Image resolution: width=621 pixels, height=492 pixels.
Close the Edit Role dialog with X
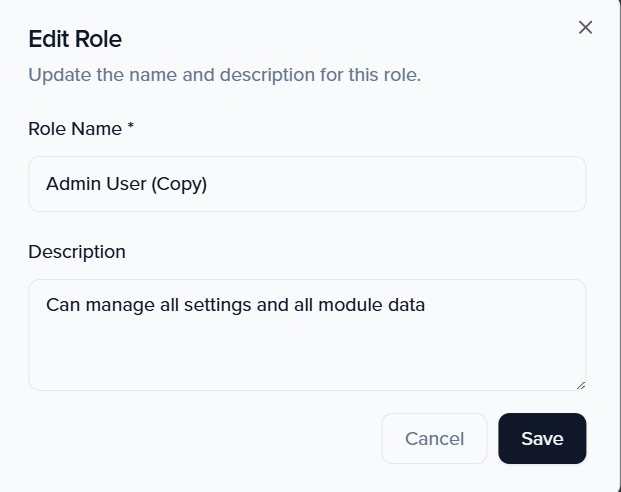pyautogui.click(x=585, y=27)
